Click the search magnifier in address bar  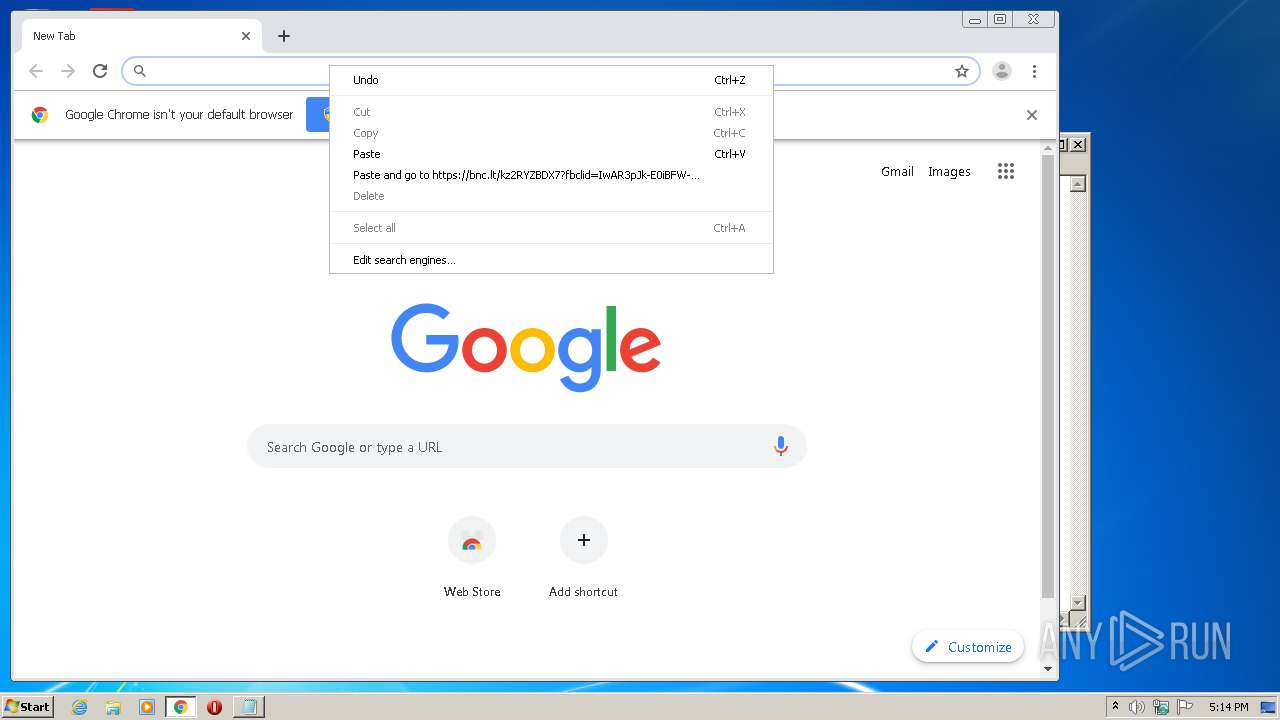(140, 71)
